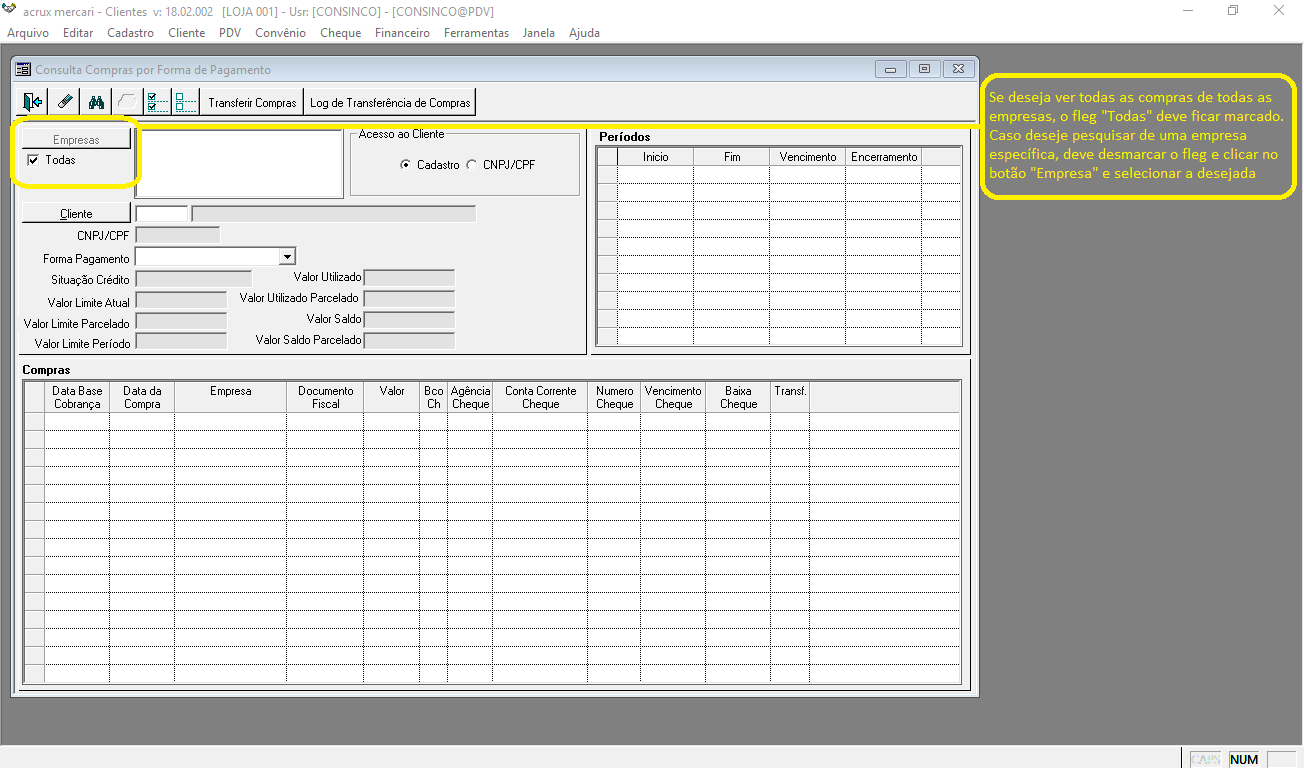
Task: Open the Cheque menu
Action: [340, 33]
